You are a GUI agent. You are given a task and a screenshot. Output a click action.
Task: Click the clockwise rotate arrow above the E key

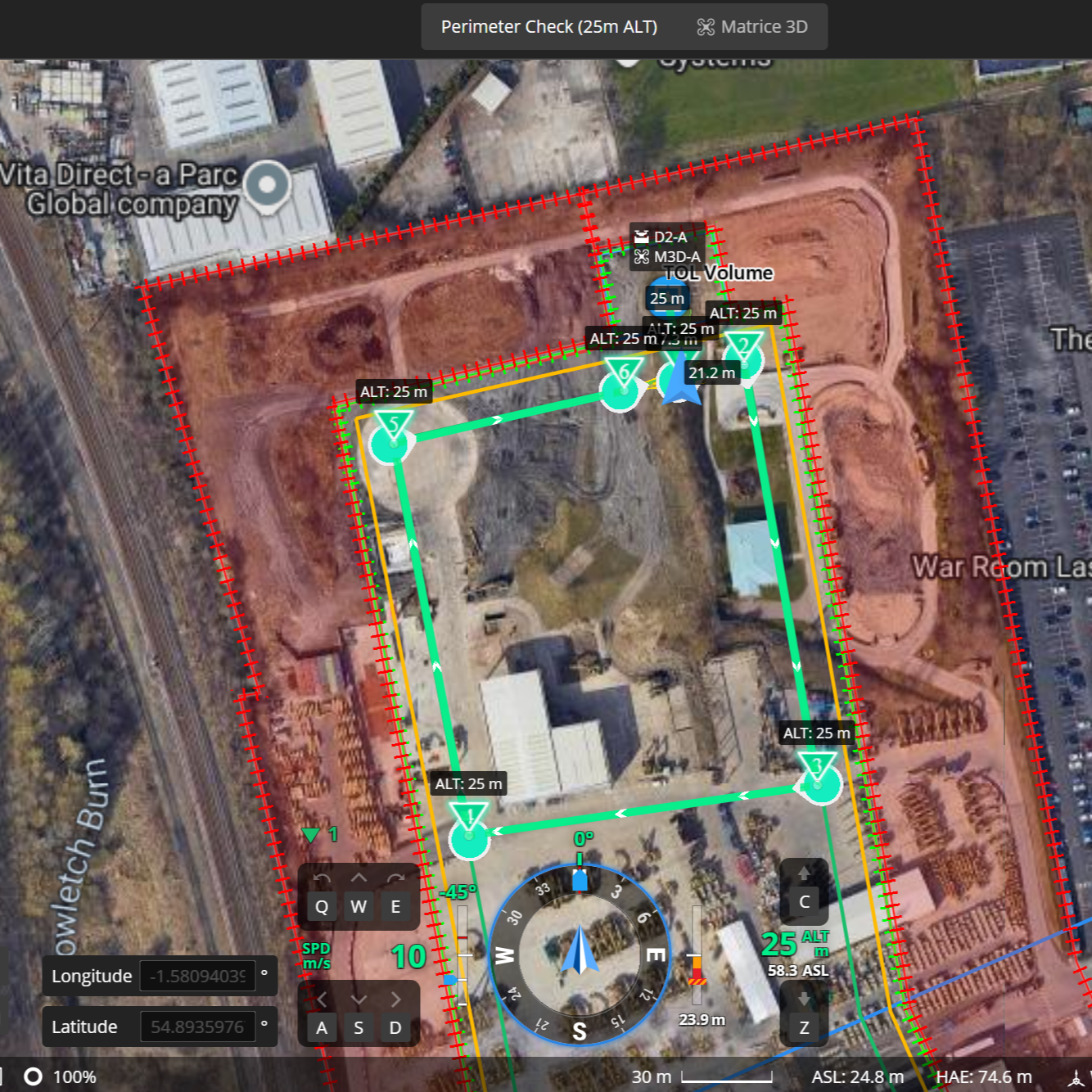point(395,878)
